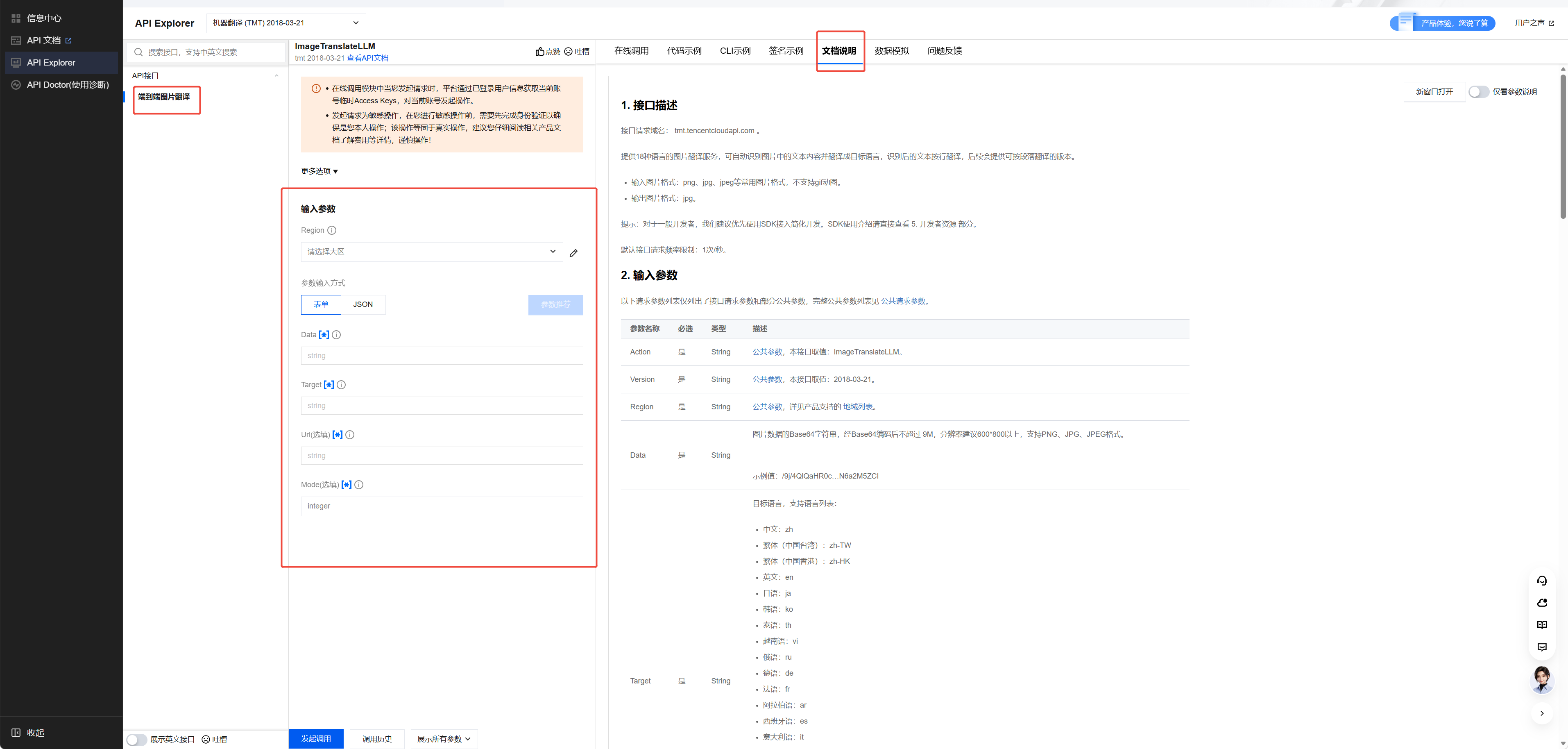Open the 查看API文档 link
Image resolution: width=1568 pixels, height=749 pixels.
(368, 59)
